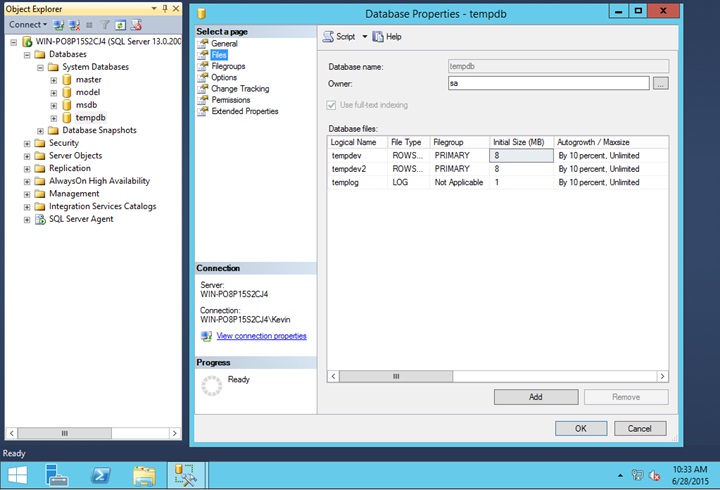Image resolution: width=720 pixels, height=490 pixels.
Task: Expand the Server Objects folder
Action: point(27,156)
